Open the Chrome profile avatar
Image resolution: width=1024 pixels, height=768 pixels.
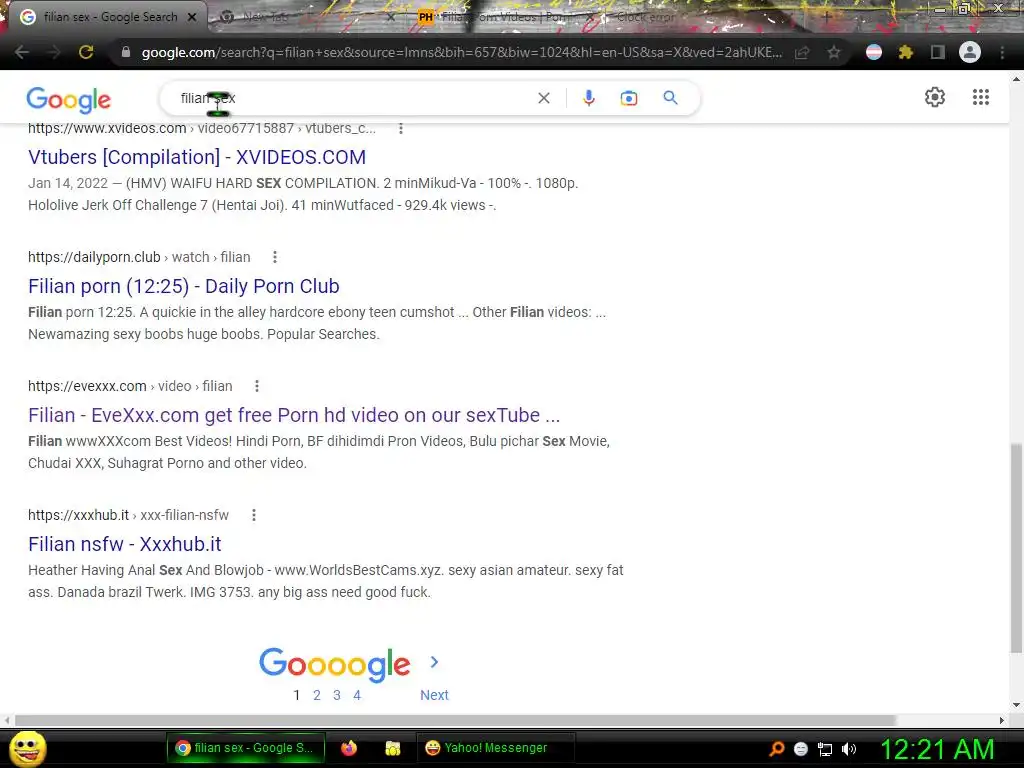[x=970, y=52]
